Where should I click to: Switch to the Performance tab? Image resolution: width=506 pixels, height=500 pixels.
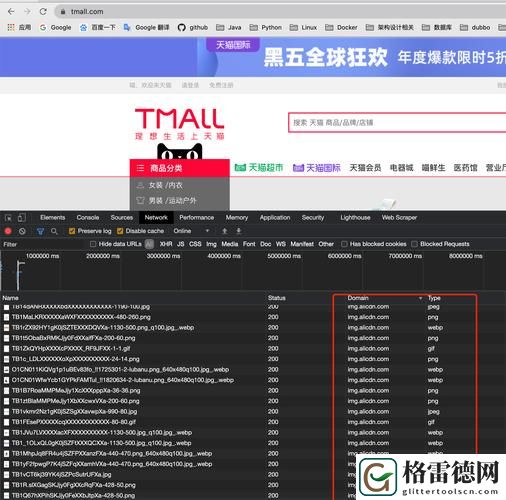[197, 218]
